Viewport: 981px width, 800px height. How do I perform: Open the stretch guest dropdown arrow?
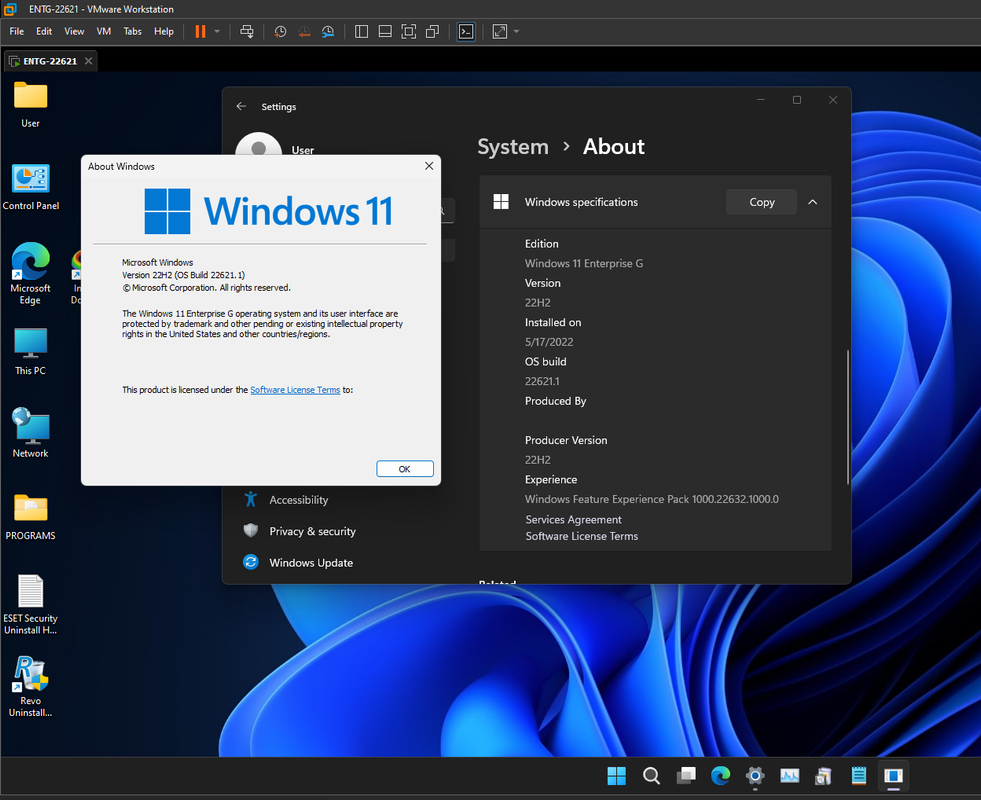coord(516,31)
